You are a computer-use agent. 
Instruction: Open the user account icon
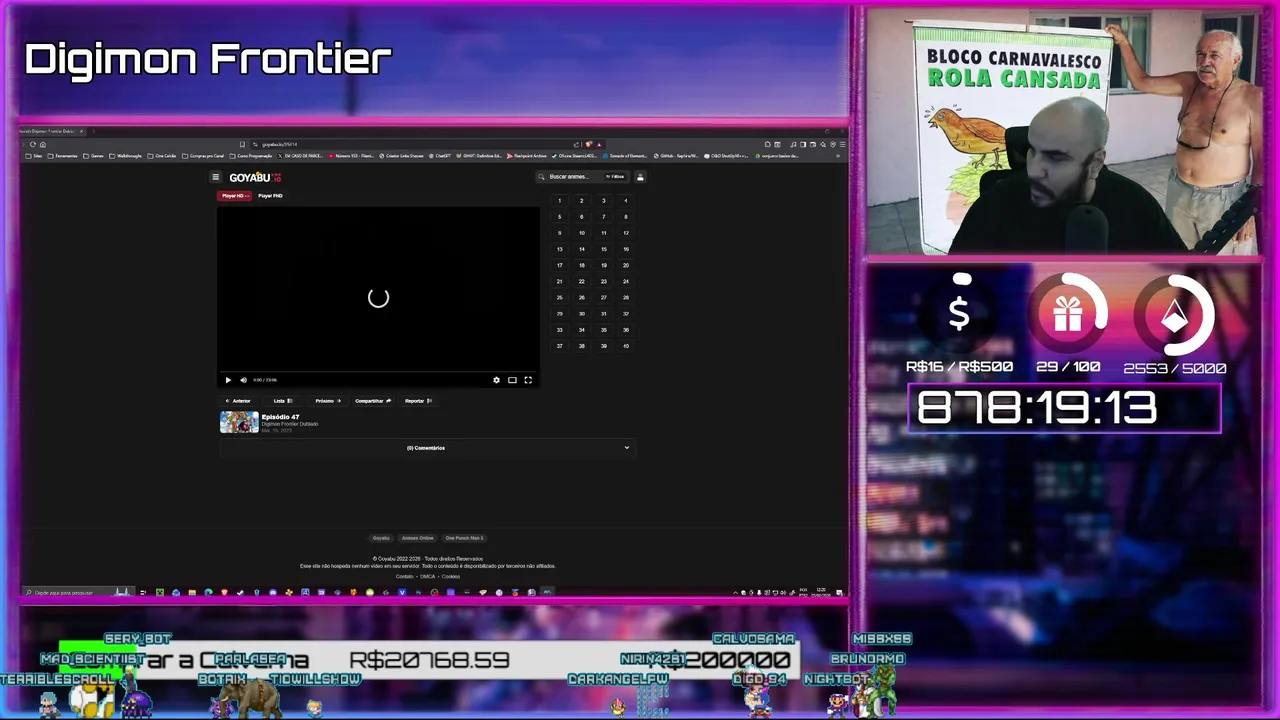tap(640, 177)
